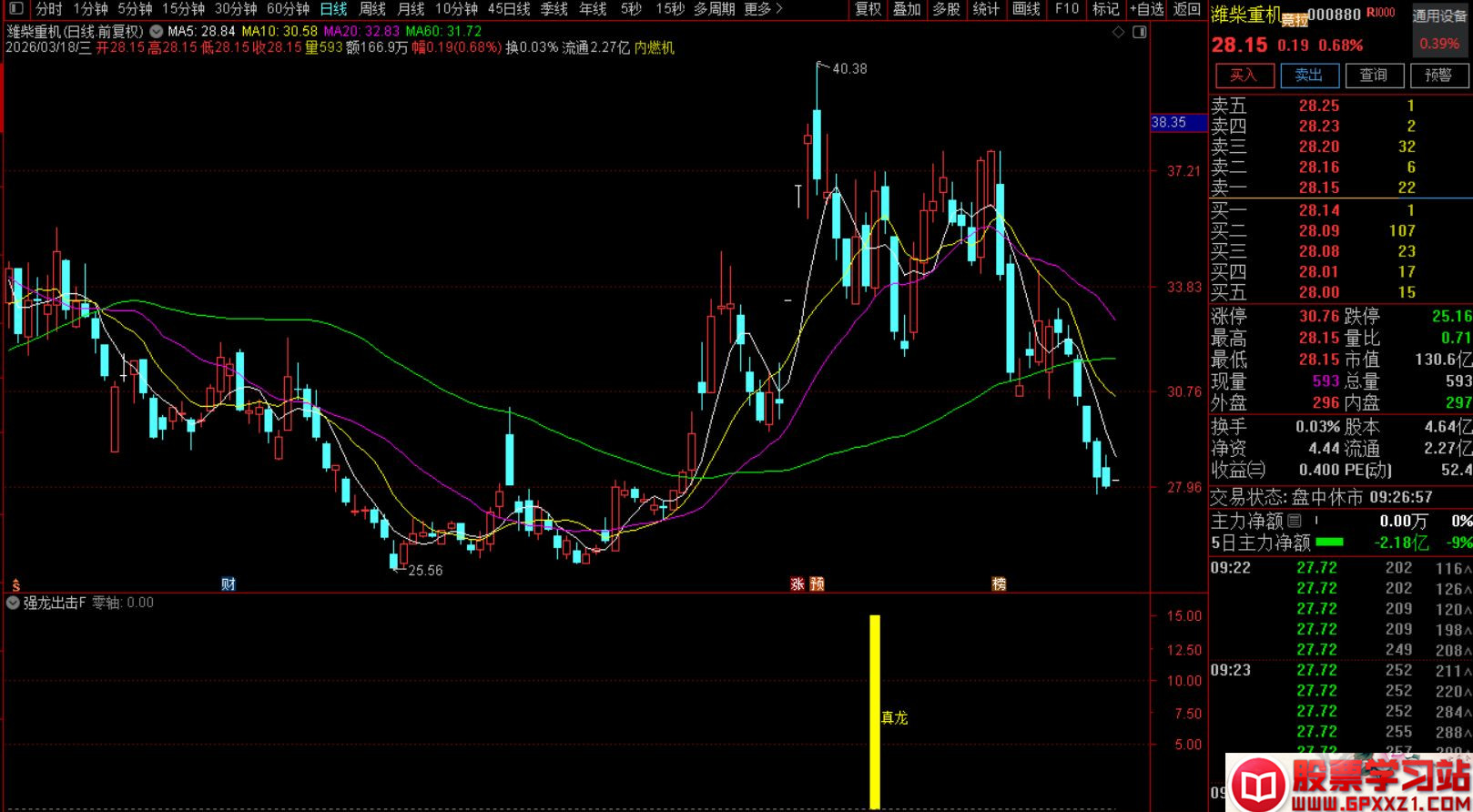The width and height of the screenshot is (1473, 812).
Task: Click the 叠加 overlay button
Action: (x=907, y=9)
